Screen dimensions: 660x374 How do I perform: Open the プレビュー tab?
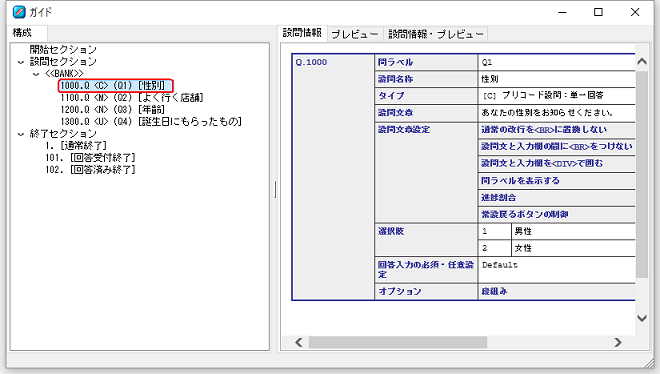[x=355, y=34]
